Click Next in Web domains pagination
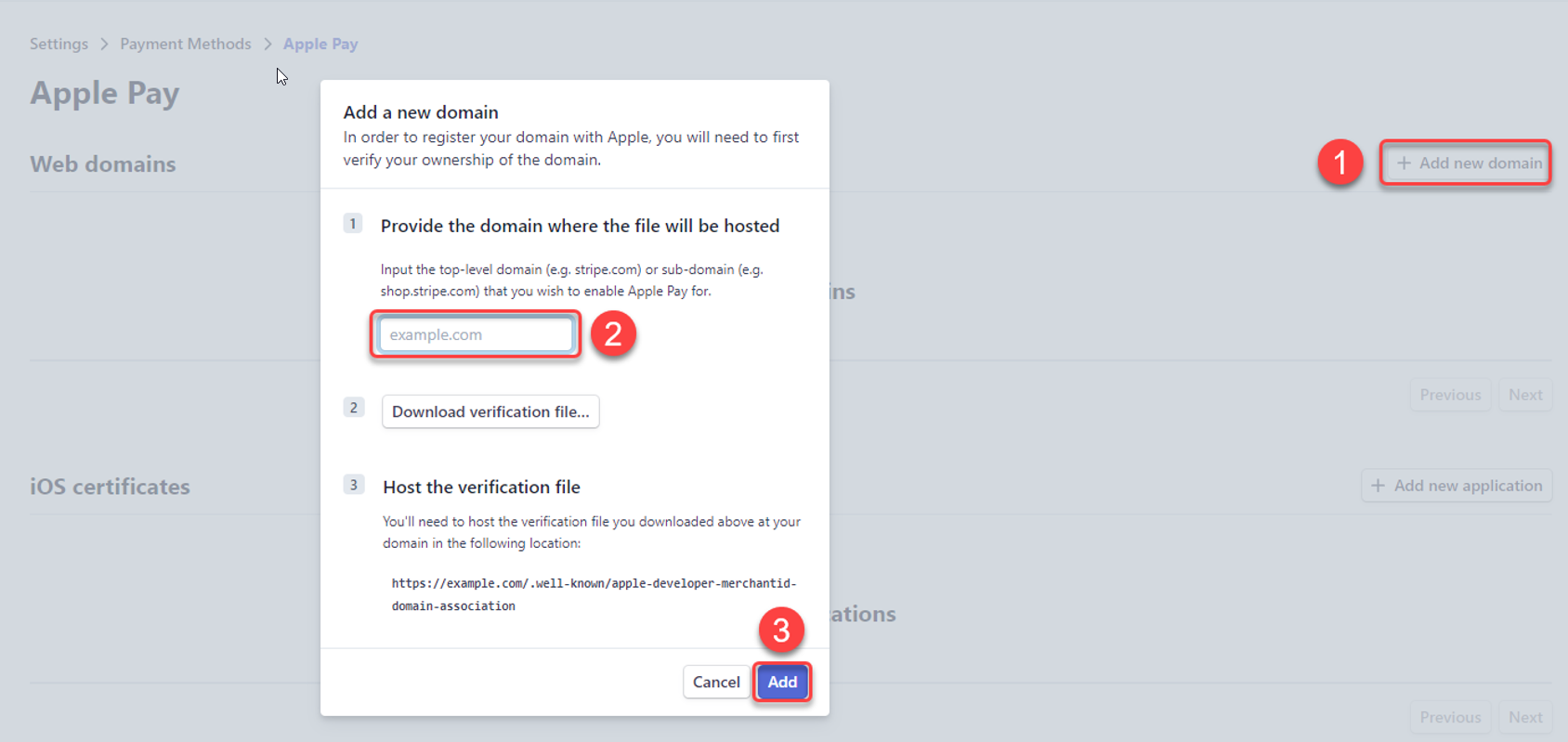 [x=1525, y=395]
